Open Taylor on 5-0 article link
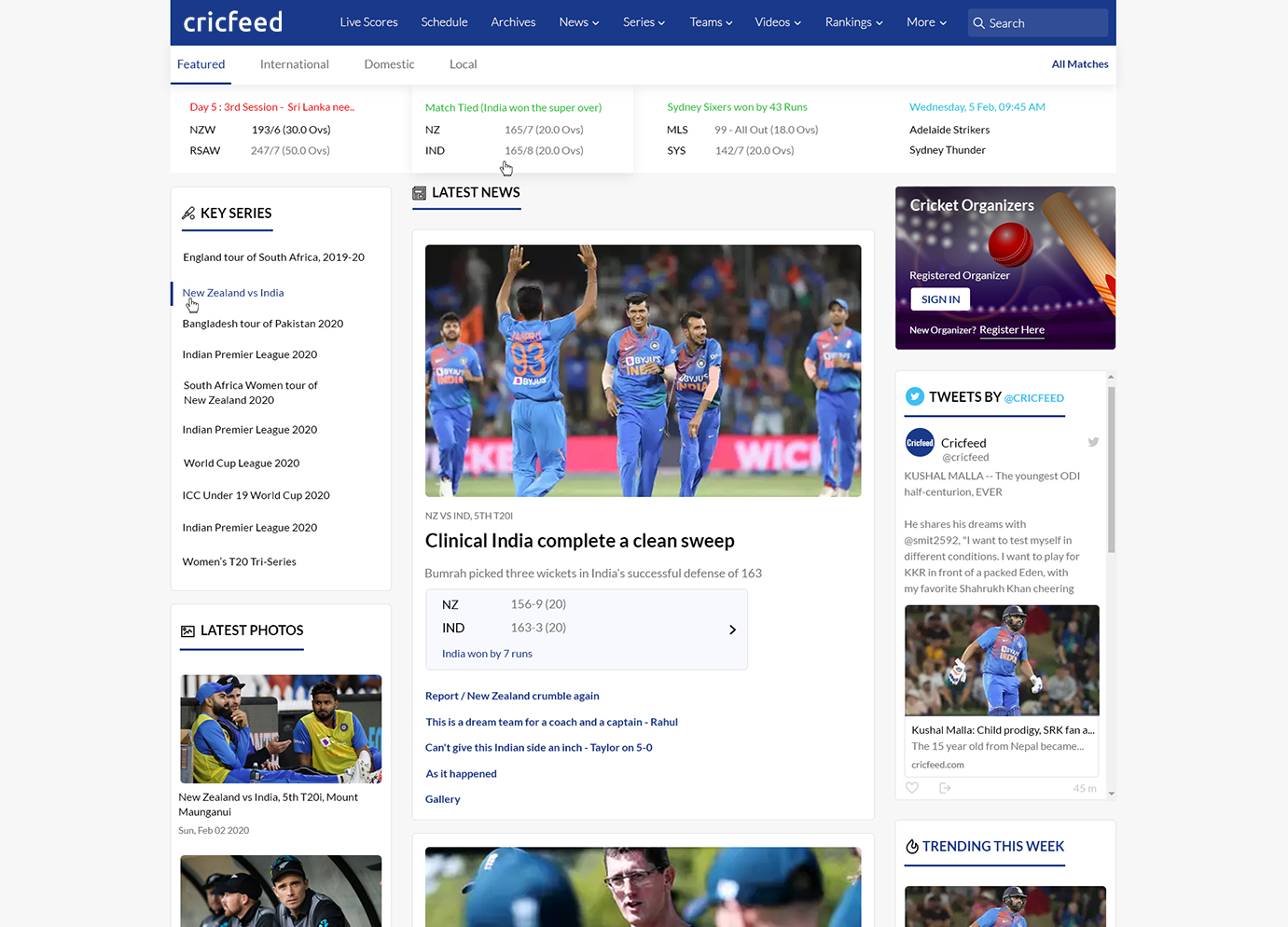1288x927 pixels. 539,748
